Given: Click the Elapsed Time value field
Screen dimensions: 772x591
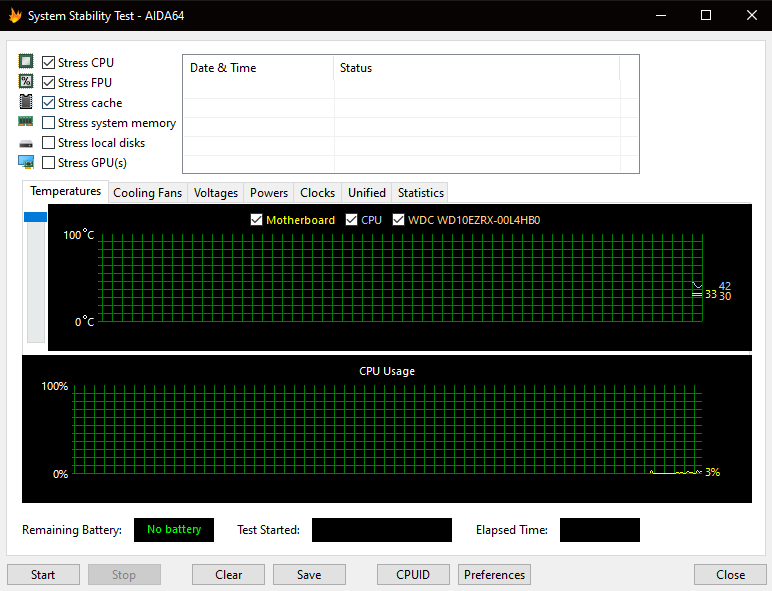Looking at the screenshot, I should point(600,530).
